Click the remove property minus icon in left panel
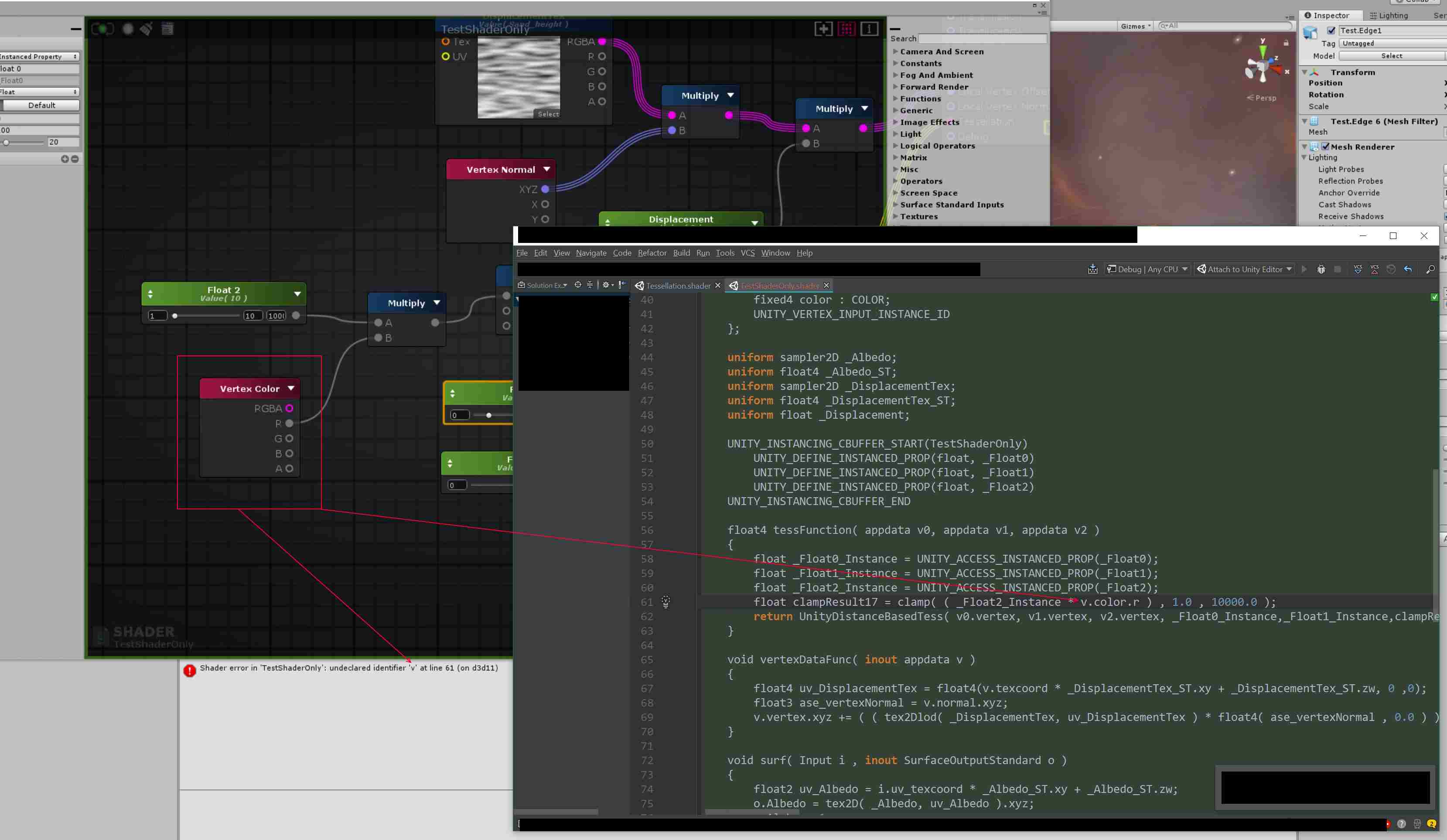 click(75, 159)
